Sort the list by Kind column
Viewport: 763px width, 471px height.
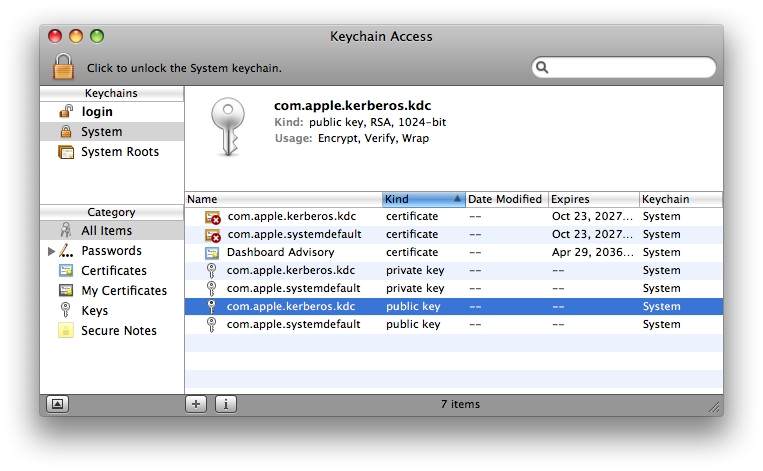click(x=423, y=199)
